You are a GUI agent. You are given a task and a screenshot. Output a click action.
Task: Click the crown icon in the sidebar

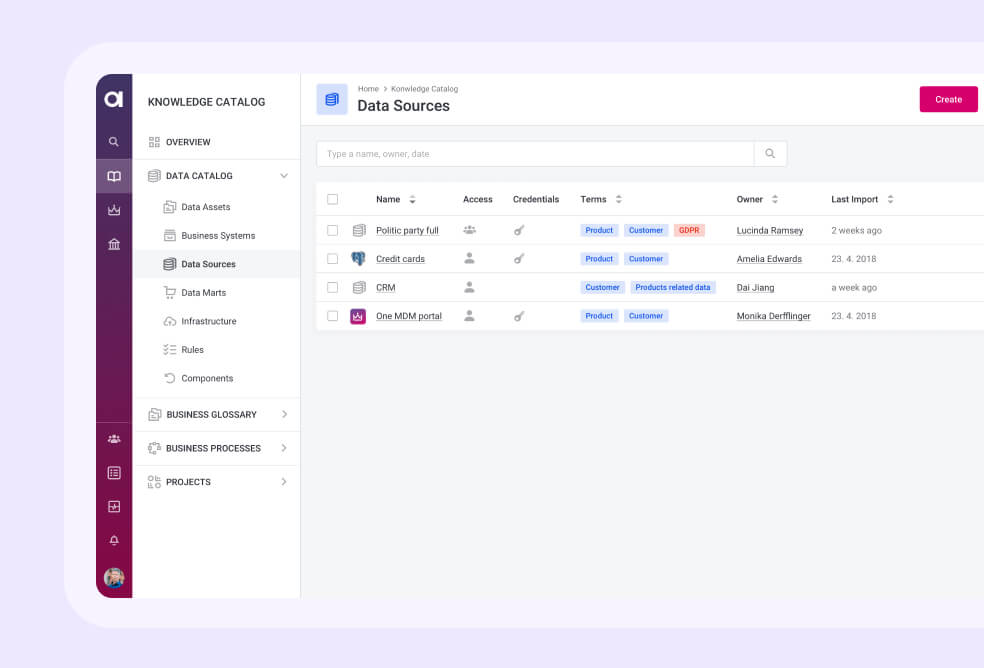114,210
